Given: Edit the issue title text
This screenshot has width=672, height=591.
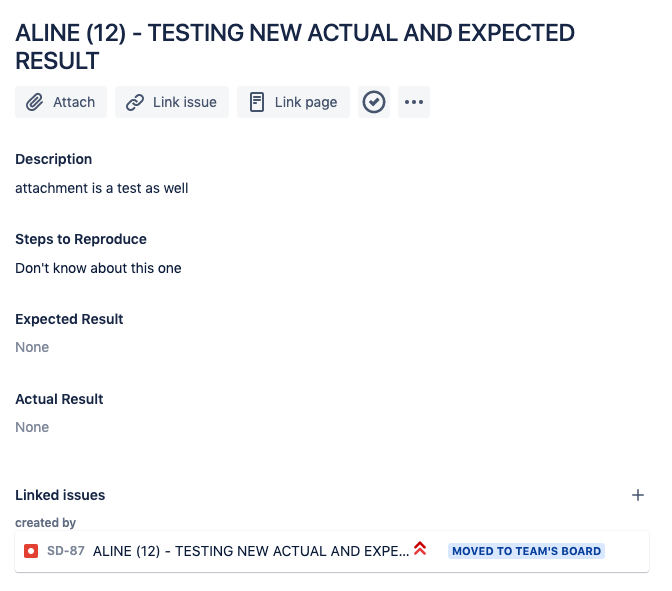Looking at the screenshot, I should pyautogui.click(x=295, y=47).
